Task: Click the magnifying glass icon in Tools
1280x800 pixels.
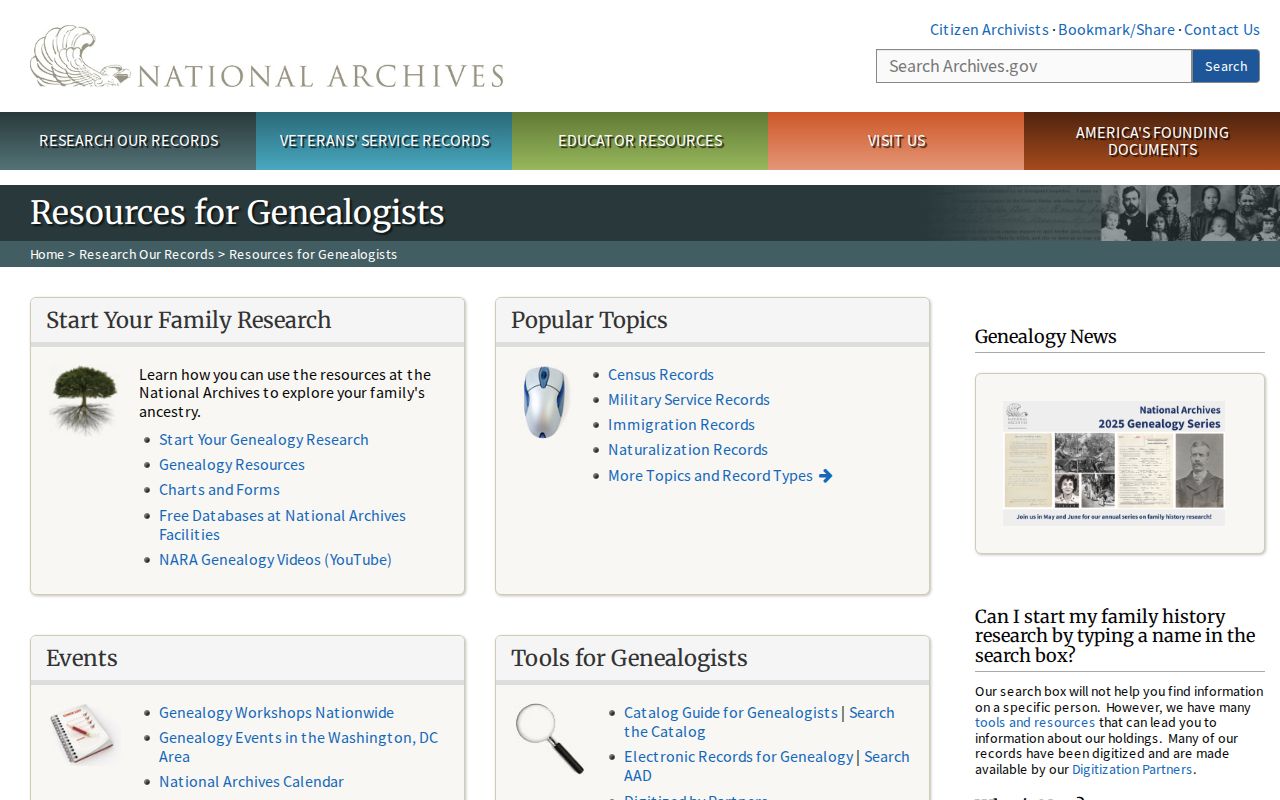Action: pyautogui.click(x=549, y=738)
